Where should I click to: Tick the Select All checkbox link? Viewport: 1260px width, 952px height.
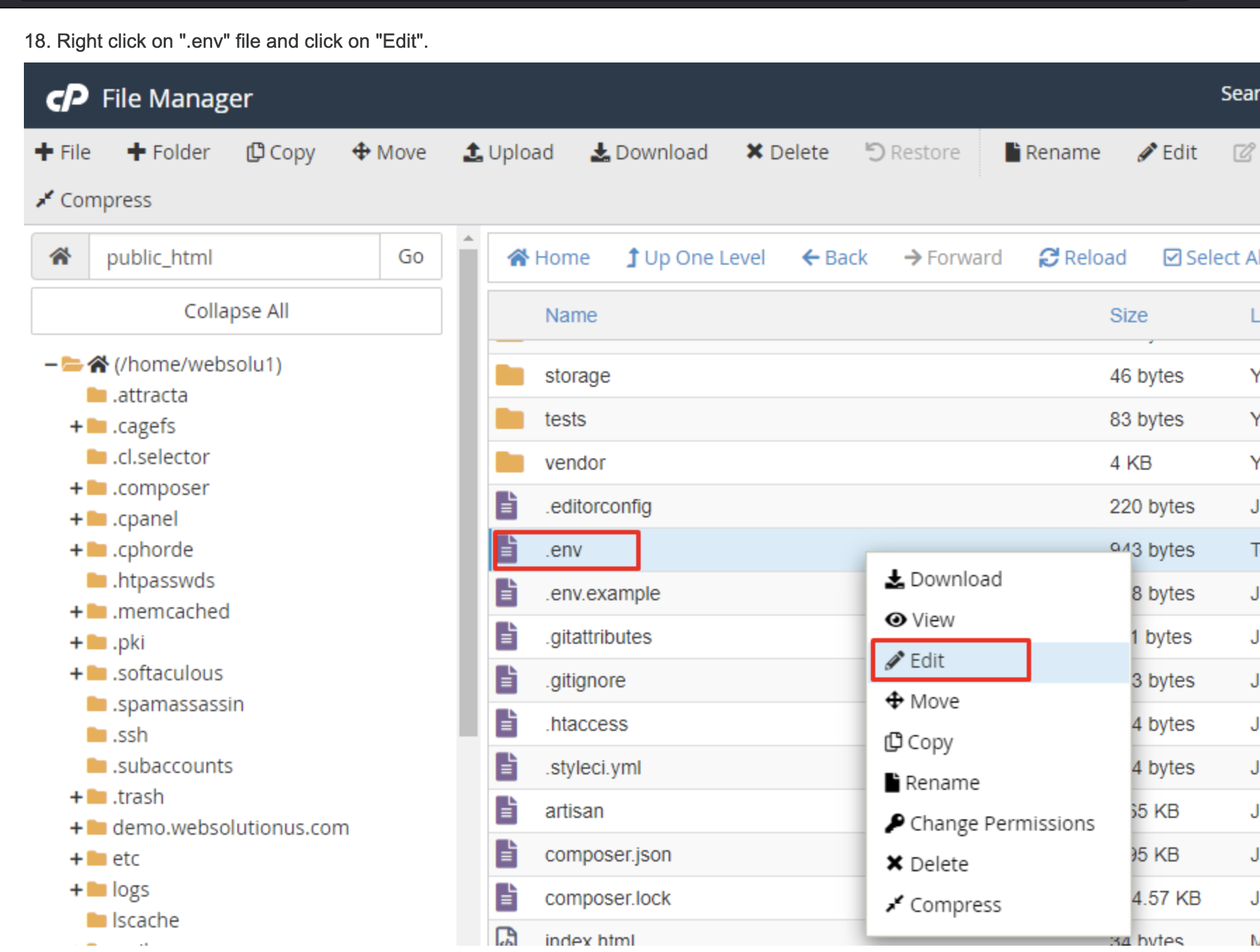pos(1211,258)
